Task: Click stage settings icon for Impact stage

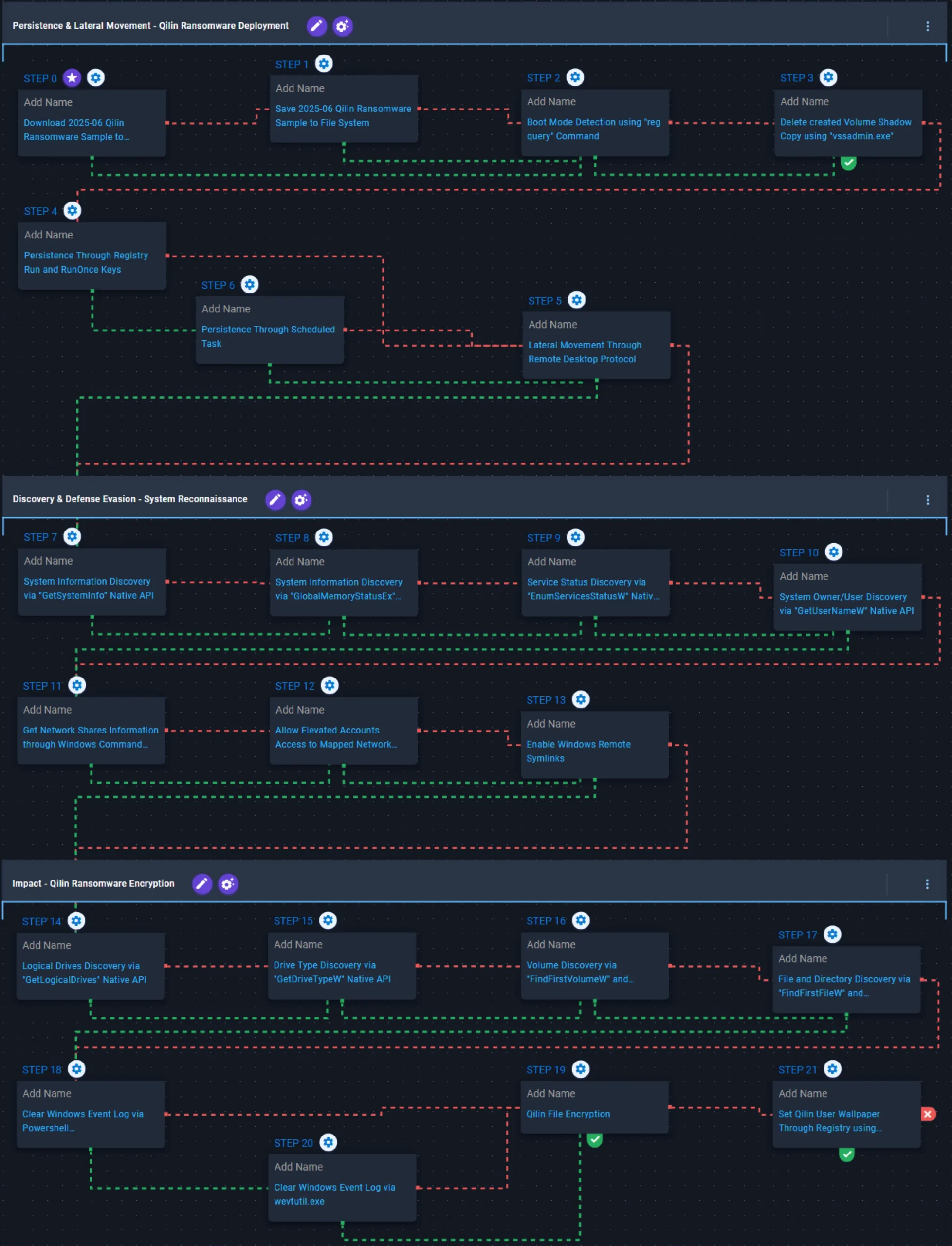Action: (x=228, y=884)
